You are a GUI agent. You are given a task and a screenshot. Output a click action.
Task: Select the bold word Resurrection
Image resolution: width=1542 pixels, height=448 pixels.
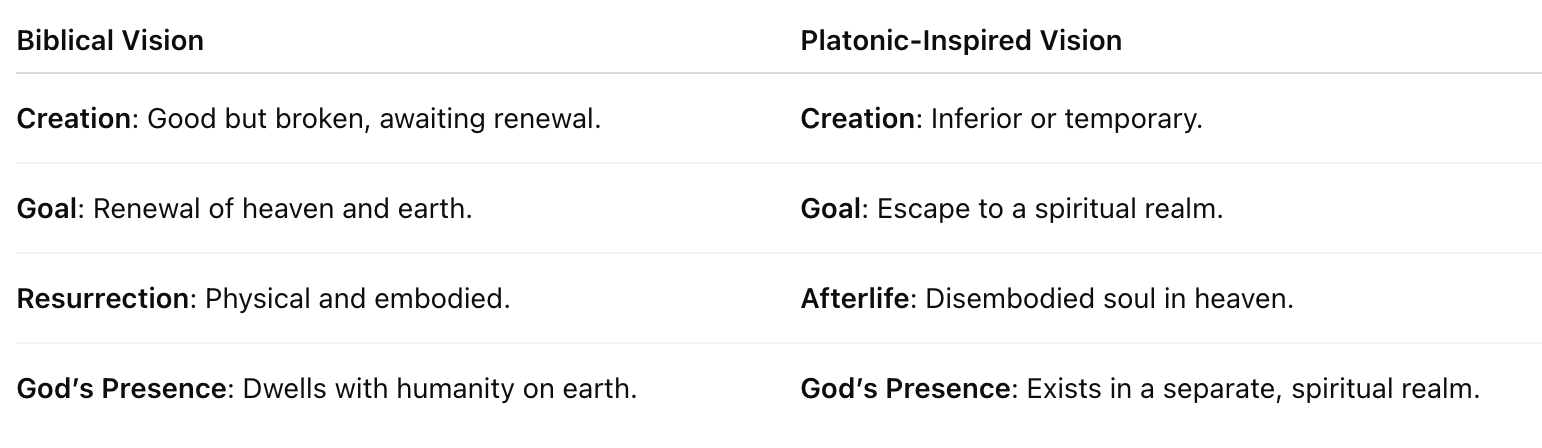[103, 299]
